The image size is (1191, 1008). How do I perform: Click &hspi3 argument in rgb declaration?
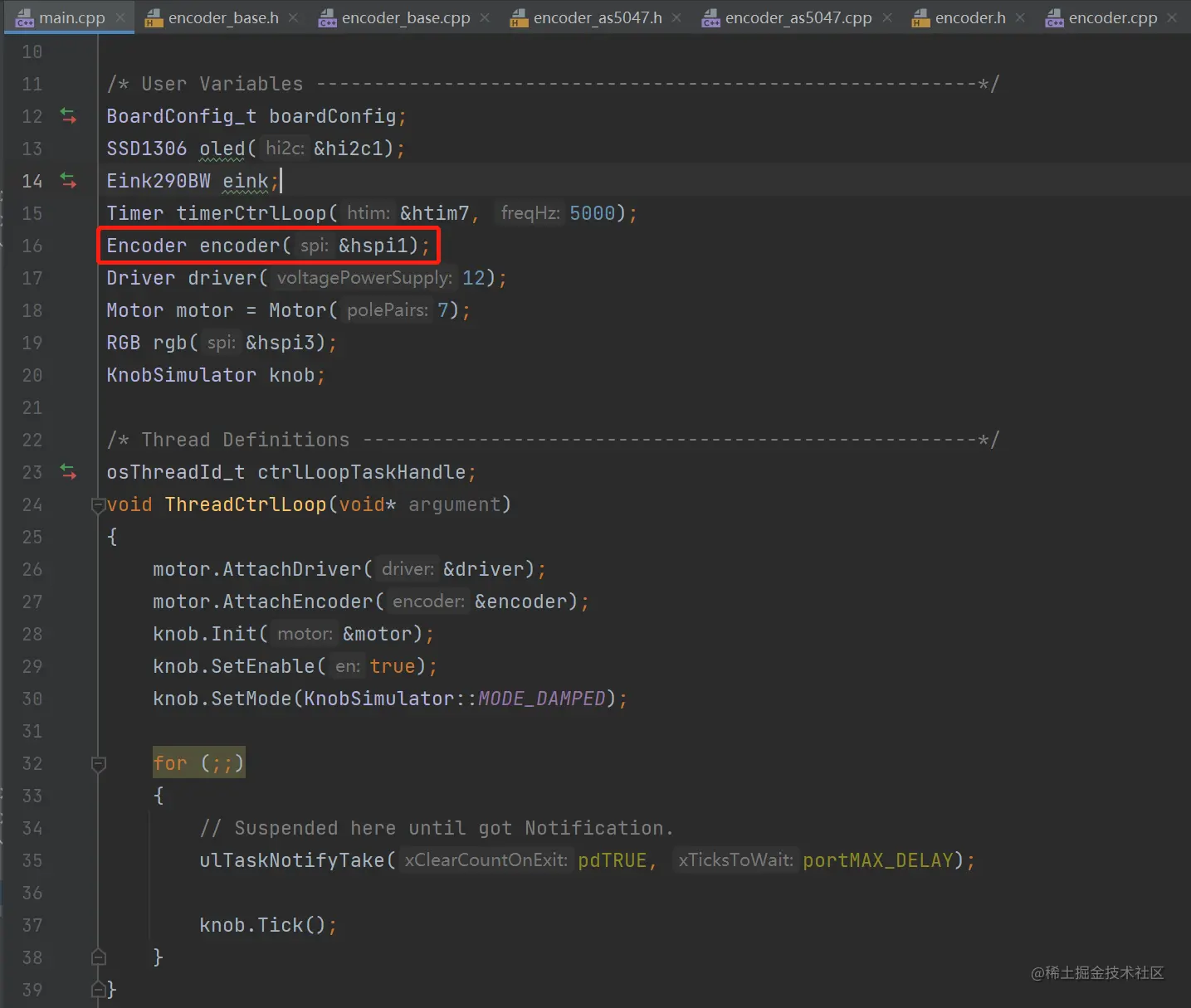pyautogui.click(x=281, y=343)
